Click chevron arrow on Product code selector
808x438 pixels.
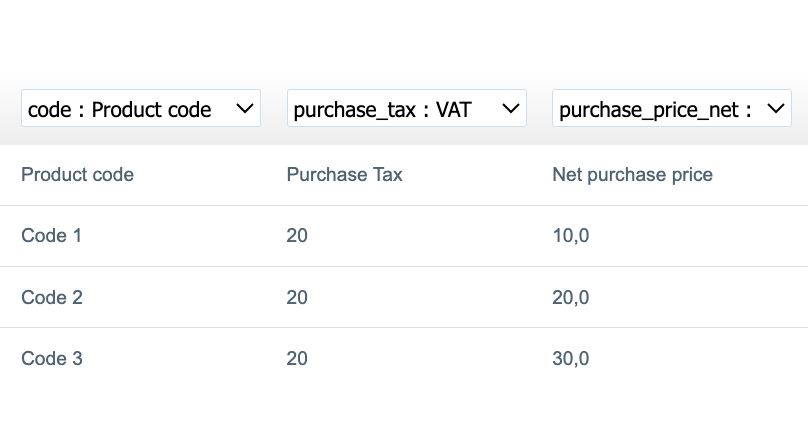pos(244,109)
